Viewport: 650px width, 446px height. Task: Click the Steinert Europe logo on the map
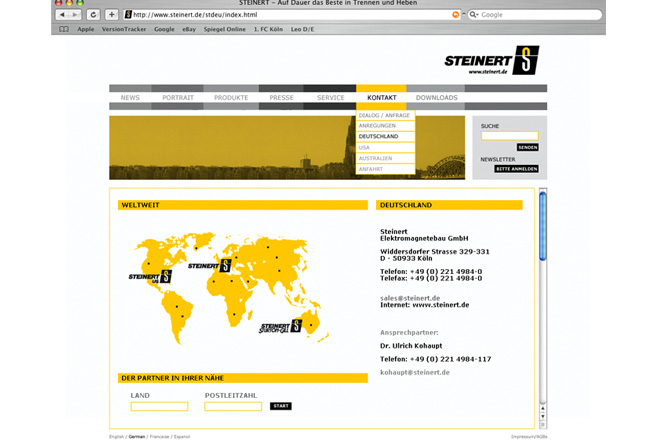pyautogui.click(x=210, y=265)
